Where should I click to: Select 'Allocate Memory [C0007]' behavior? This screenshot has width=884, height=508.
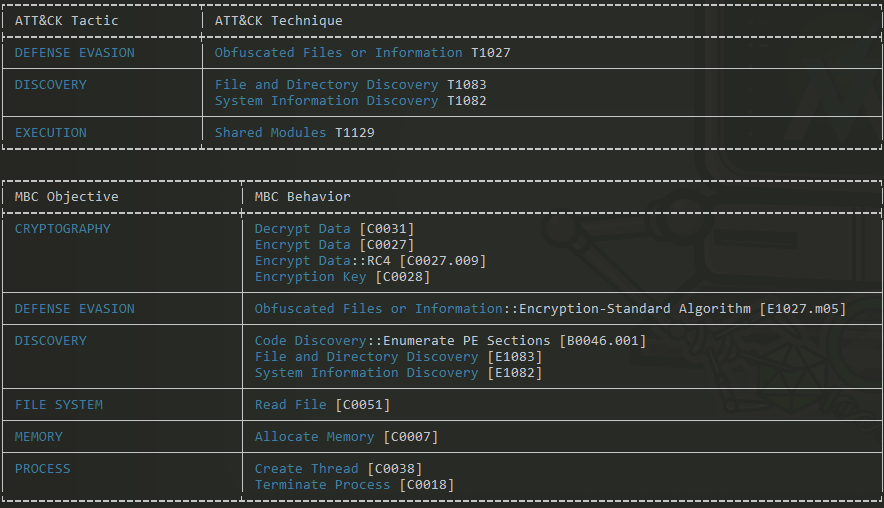pos(346,437)
